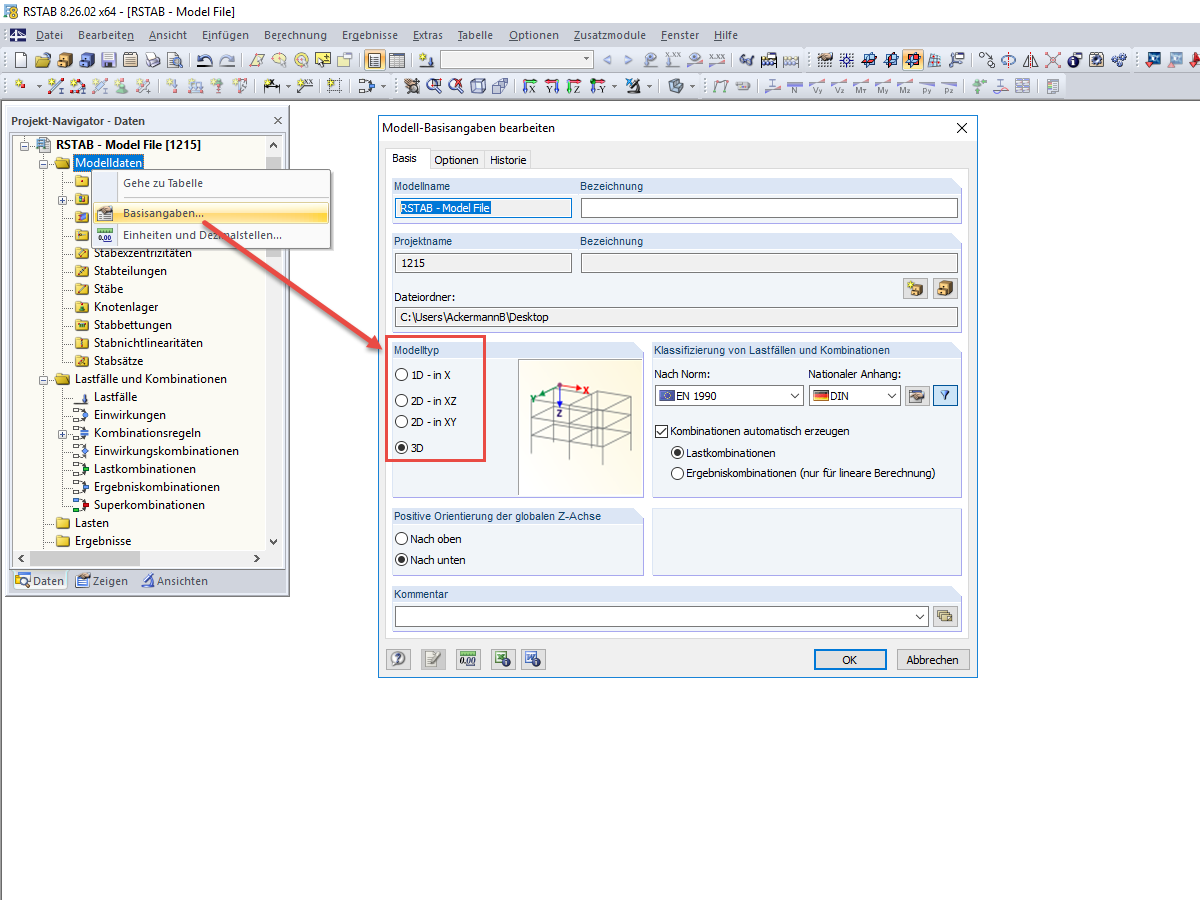Expand the Kombinationsregeln tree node
Screen dimensions: 1200x900
tap(63, 433)
